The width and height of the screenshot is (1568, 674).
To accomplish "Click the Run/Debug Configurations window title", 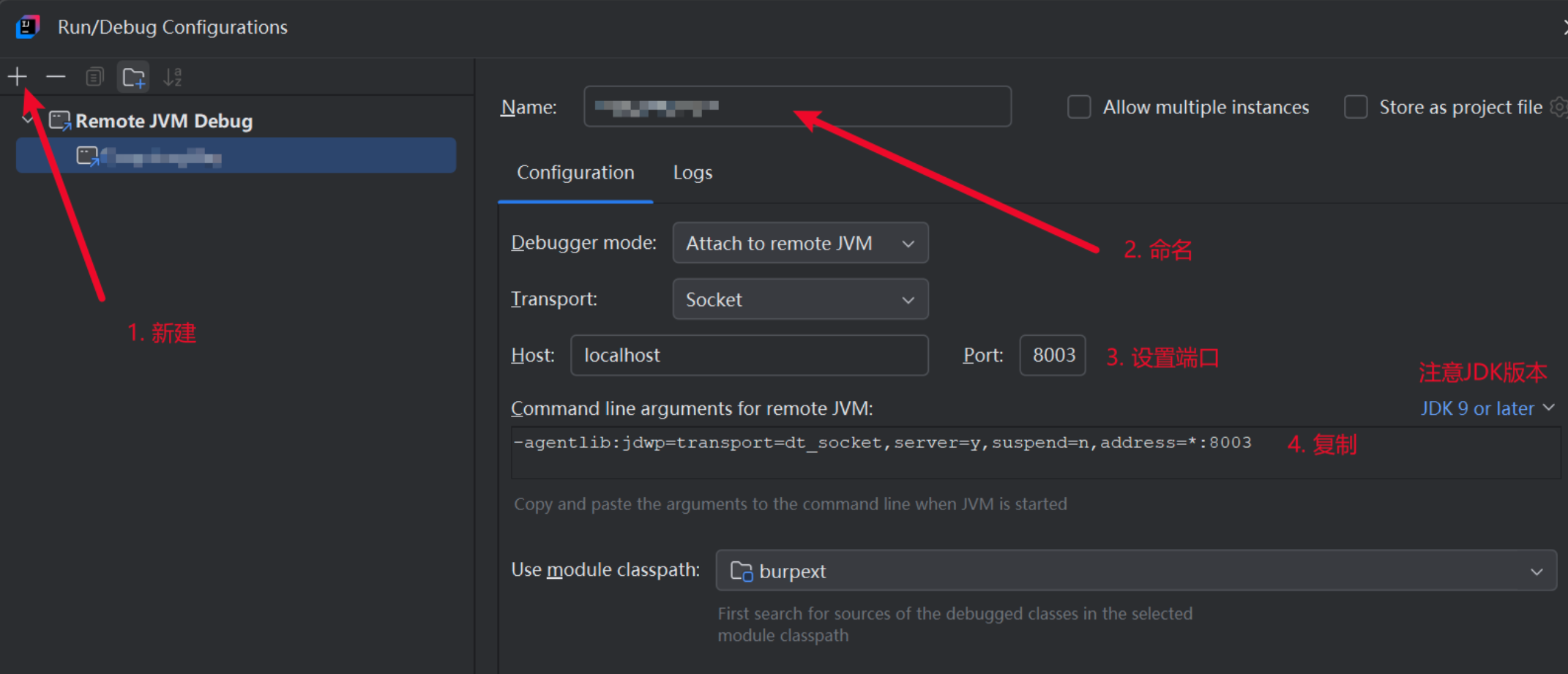I will tap(173, 27).
